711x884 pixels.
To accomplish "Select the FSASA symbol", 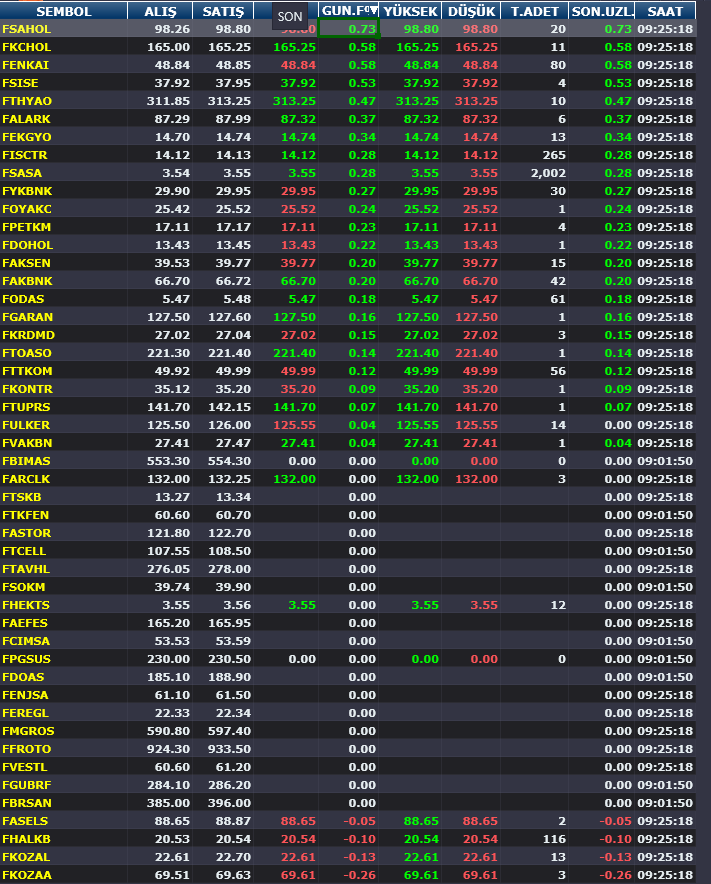I will tap(22, 173).
